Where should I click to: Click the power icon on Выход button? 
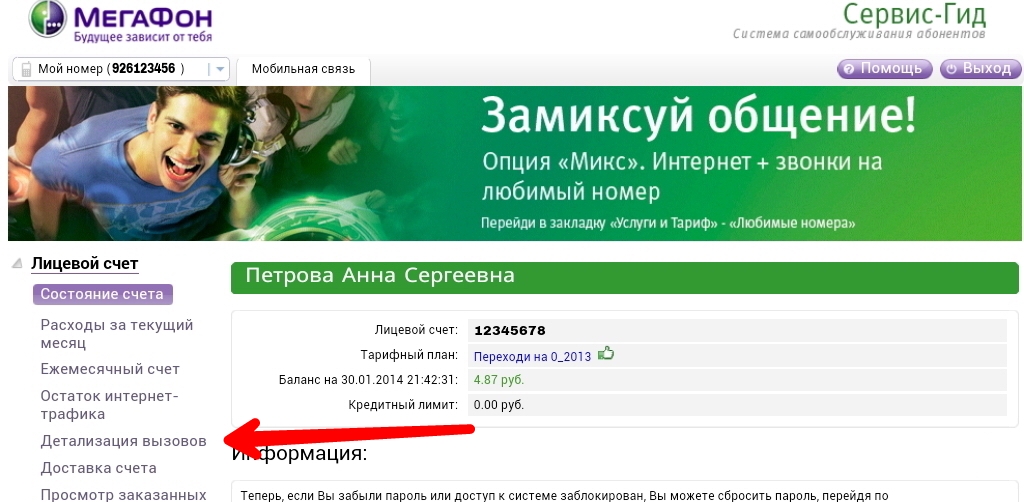951,69
